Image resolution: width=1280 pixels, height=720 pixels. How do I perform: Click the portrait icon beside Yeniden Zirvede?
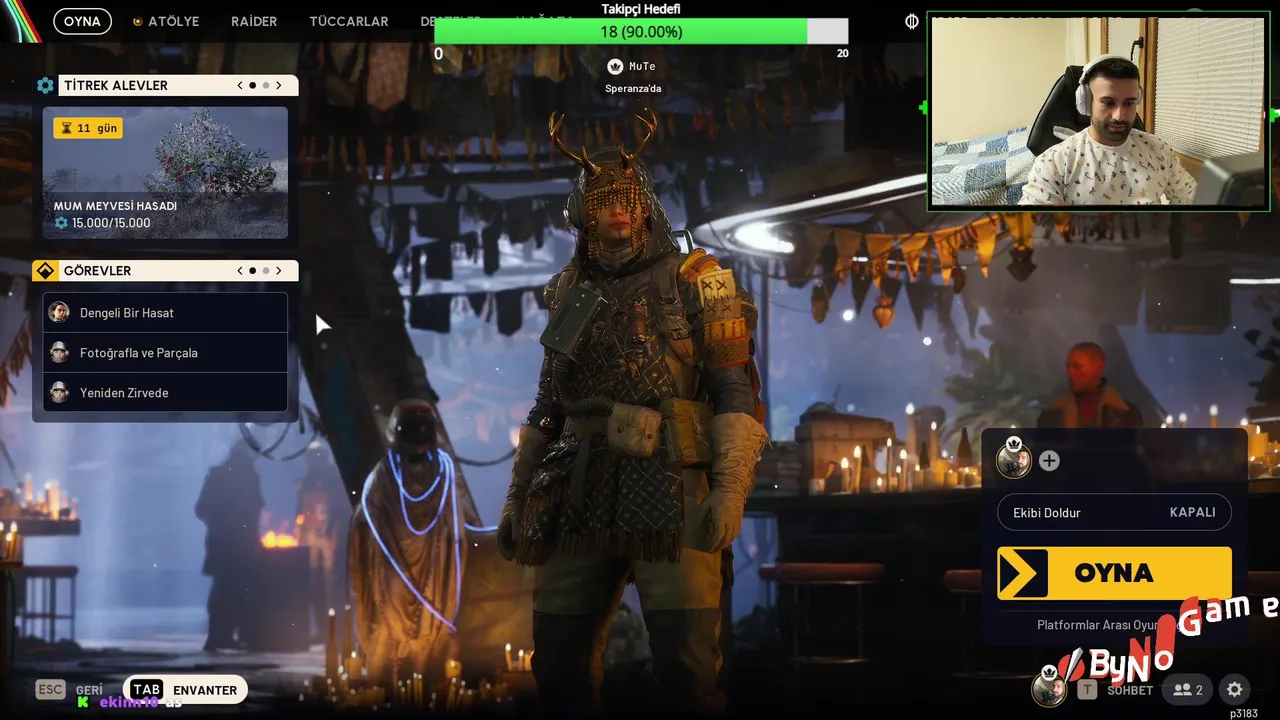click(59, 393)
